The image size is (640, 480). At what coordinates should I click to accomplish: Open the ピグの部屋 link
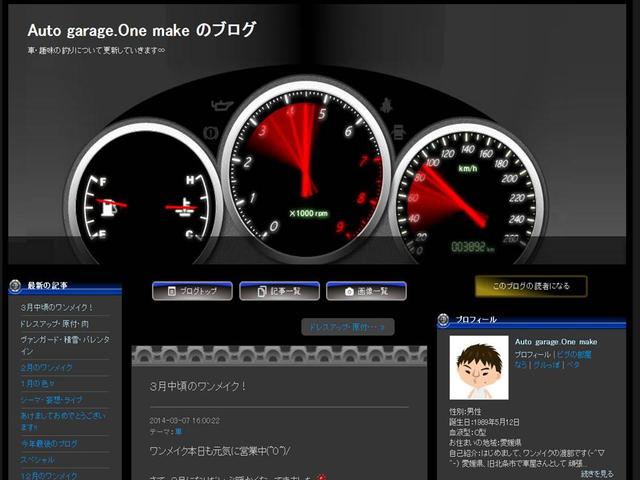574,354
